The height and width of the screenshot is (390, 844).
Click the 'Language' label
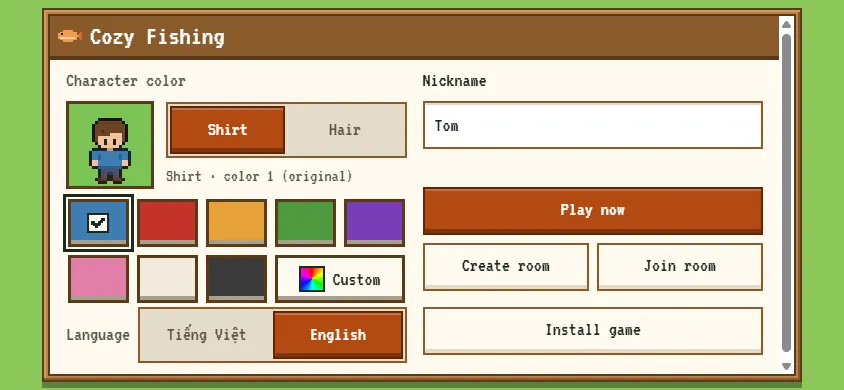(x=98, y=335)
